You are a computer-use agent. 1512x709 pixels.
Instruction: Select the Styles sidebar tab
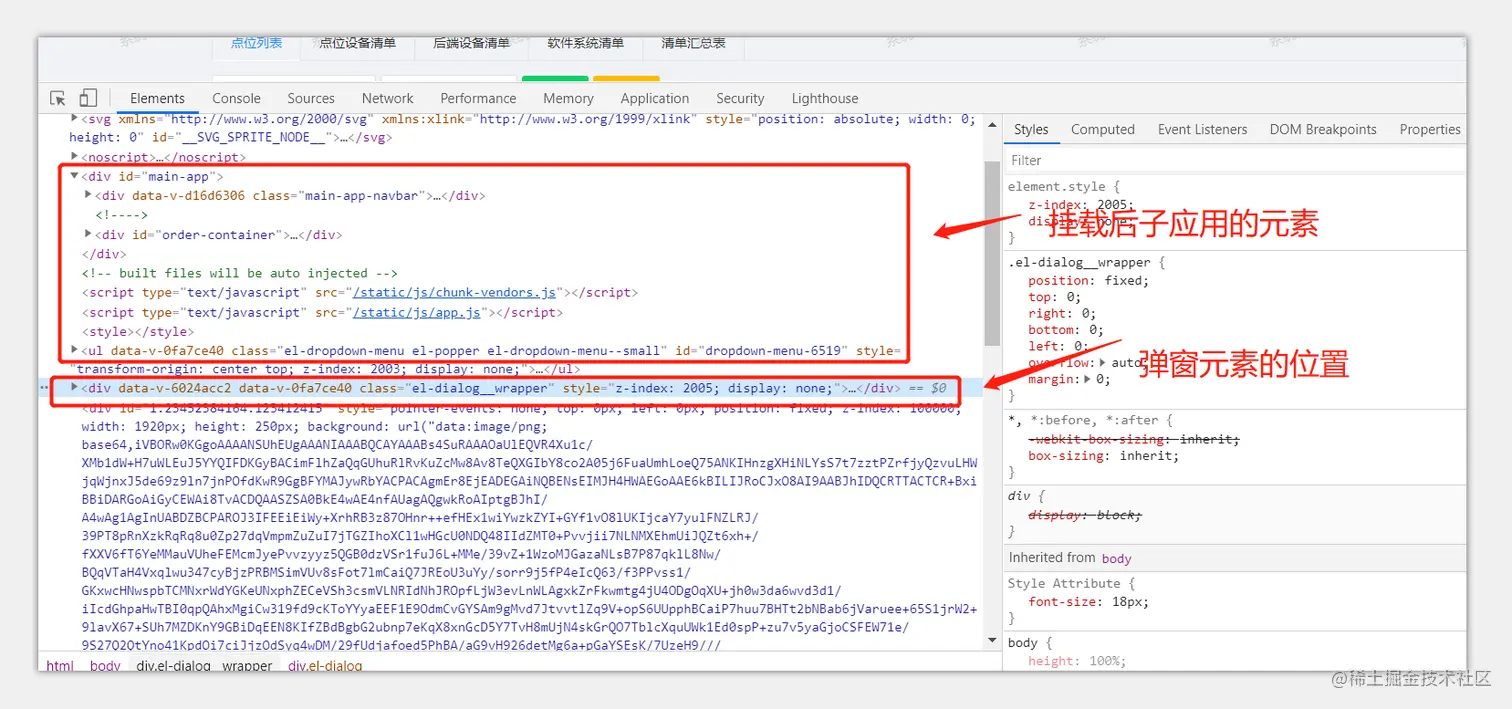coord(1031,129)
